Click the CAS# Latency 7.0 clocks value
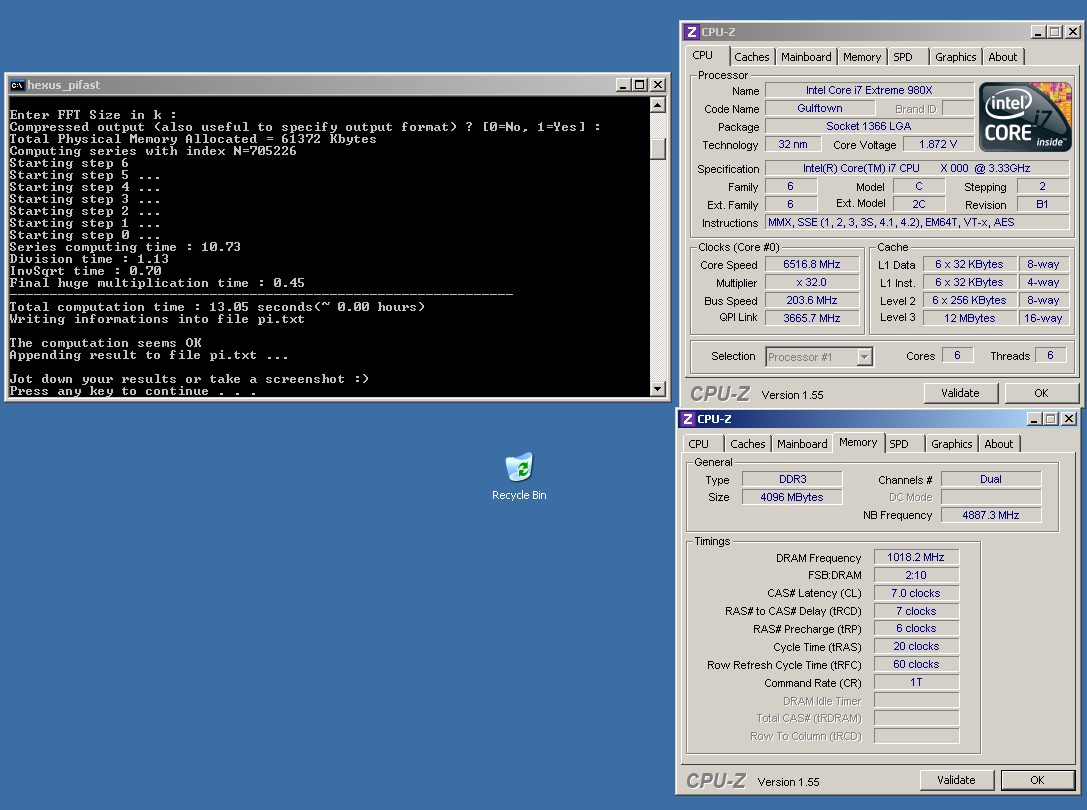Viewport: 1087px width, 810px height. tap(916, 593)
